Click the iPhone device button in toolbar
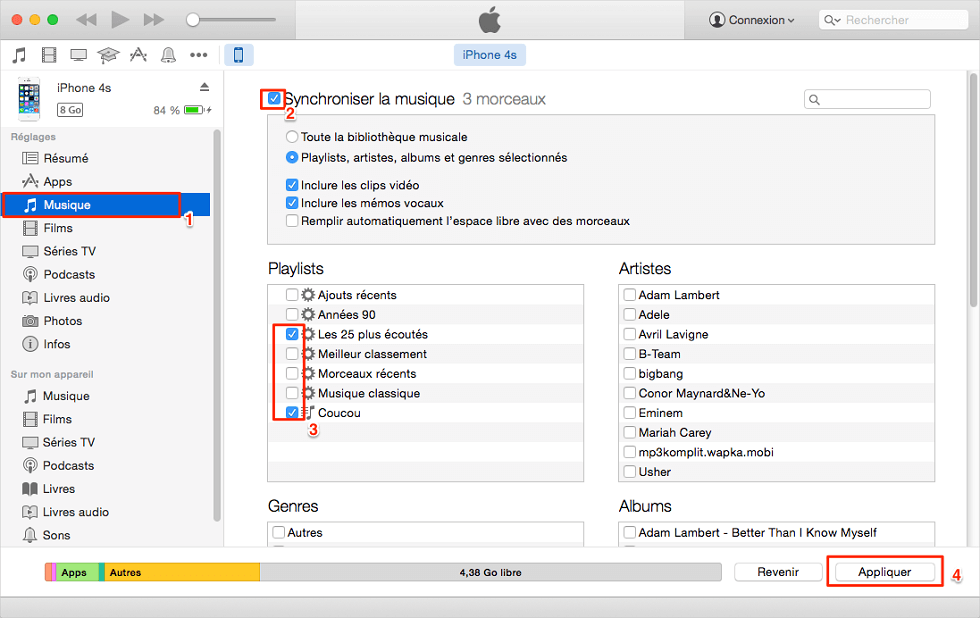 [238, 55]
